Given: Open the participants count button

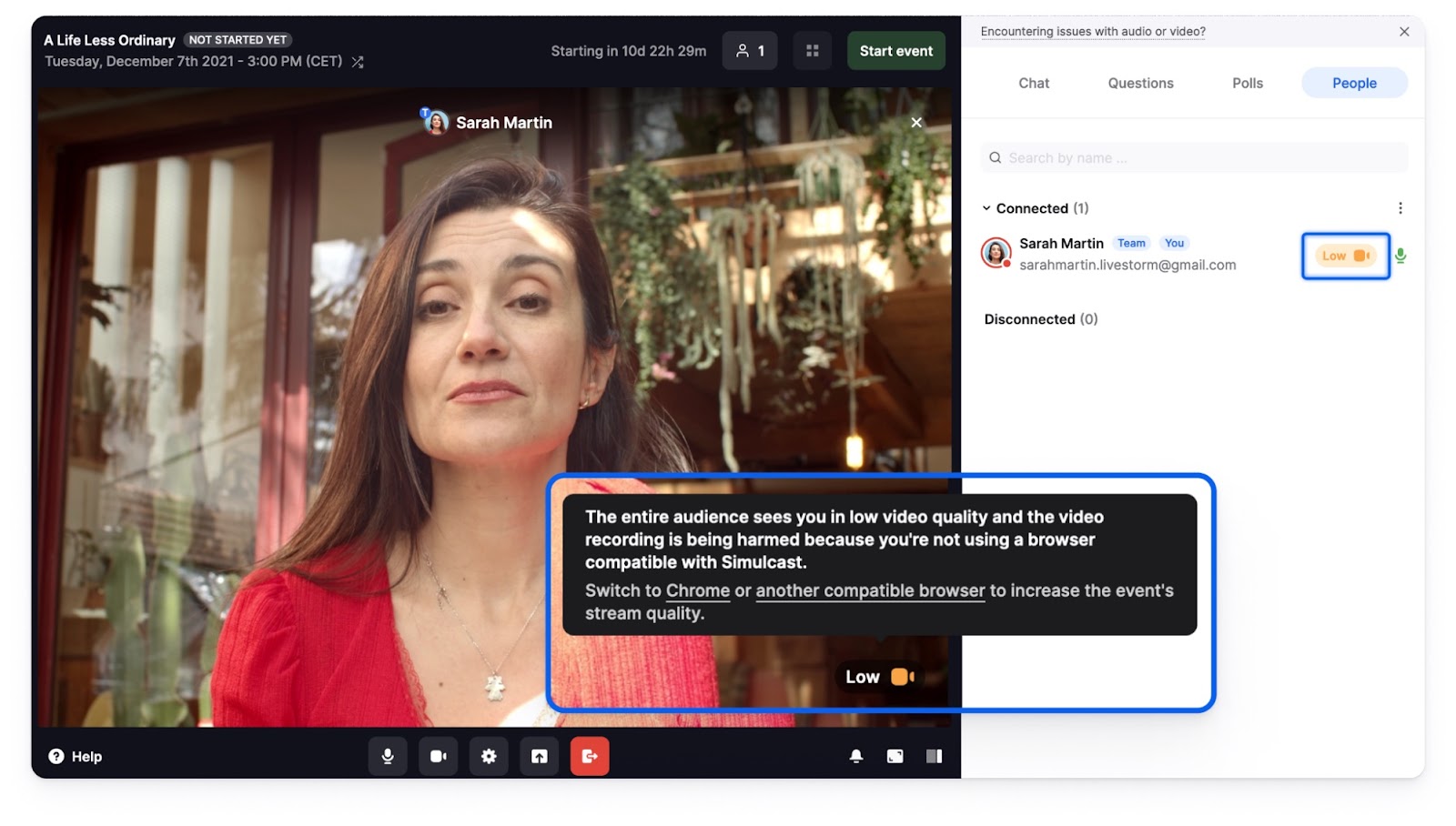Looking at the screenshot, I should [x=750, y=51].
